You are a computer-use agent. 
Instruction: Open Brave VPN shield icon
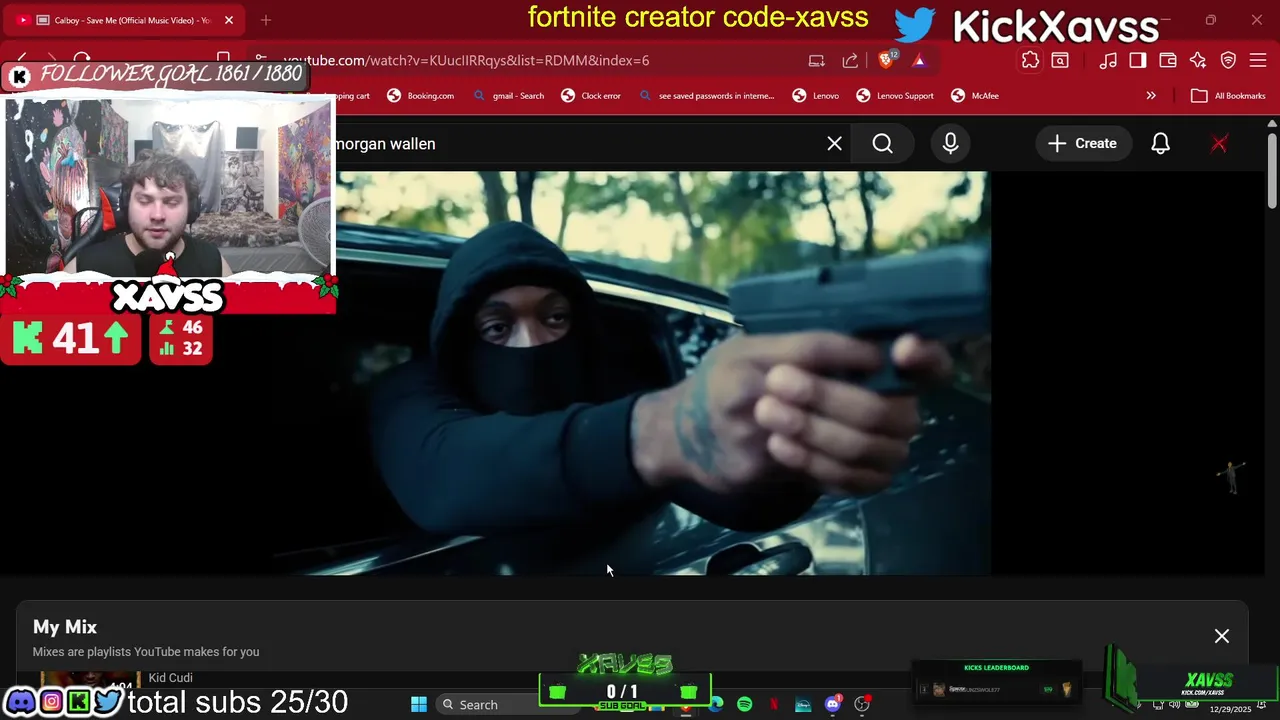[1228, 61]
